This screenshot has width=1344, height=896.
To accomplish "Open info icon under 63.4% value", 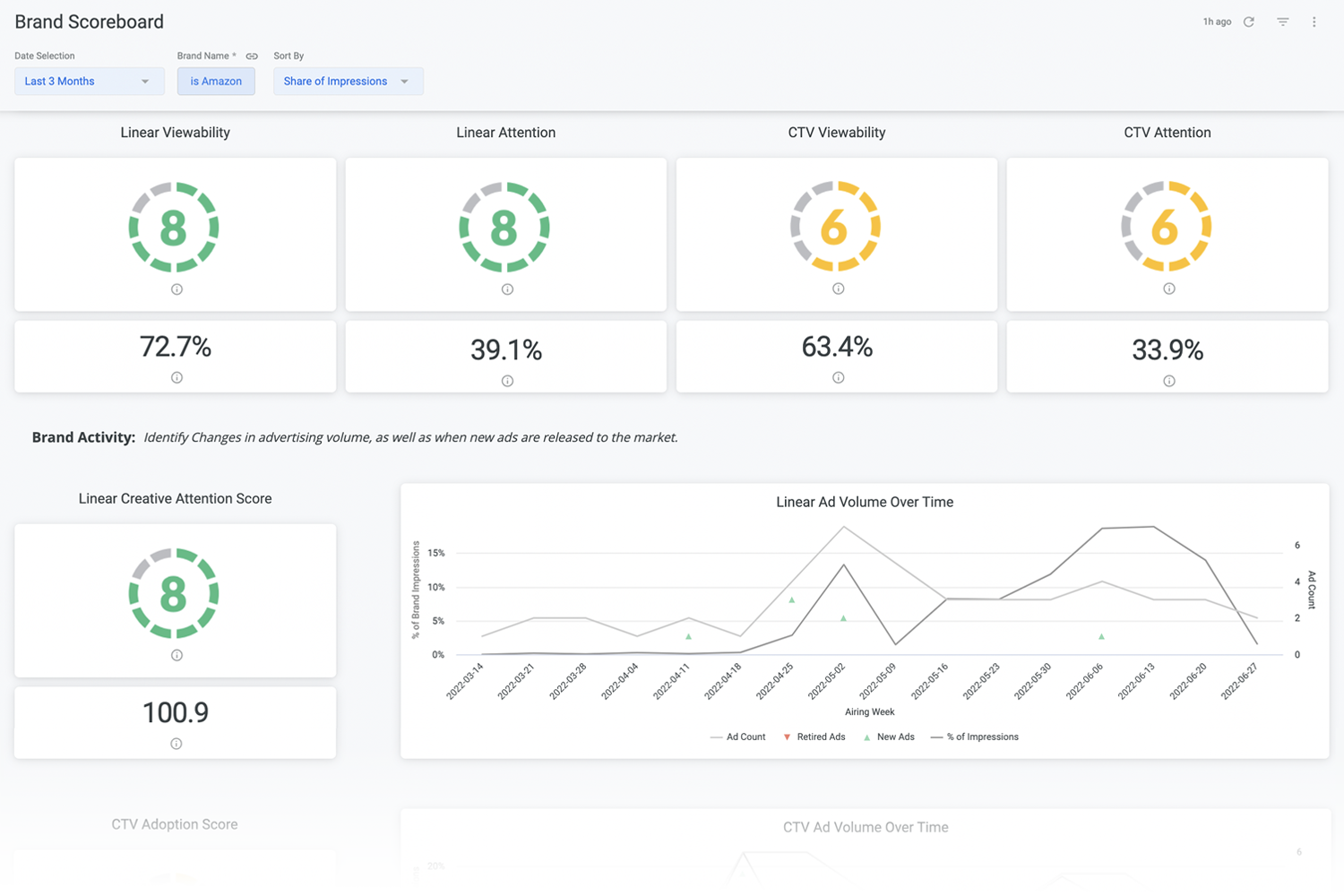I will click(x=838, y=377).
